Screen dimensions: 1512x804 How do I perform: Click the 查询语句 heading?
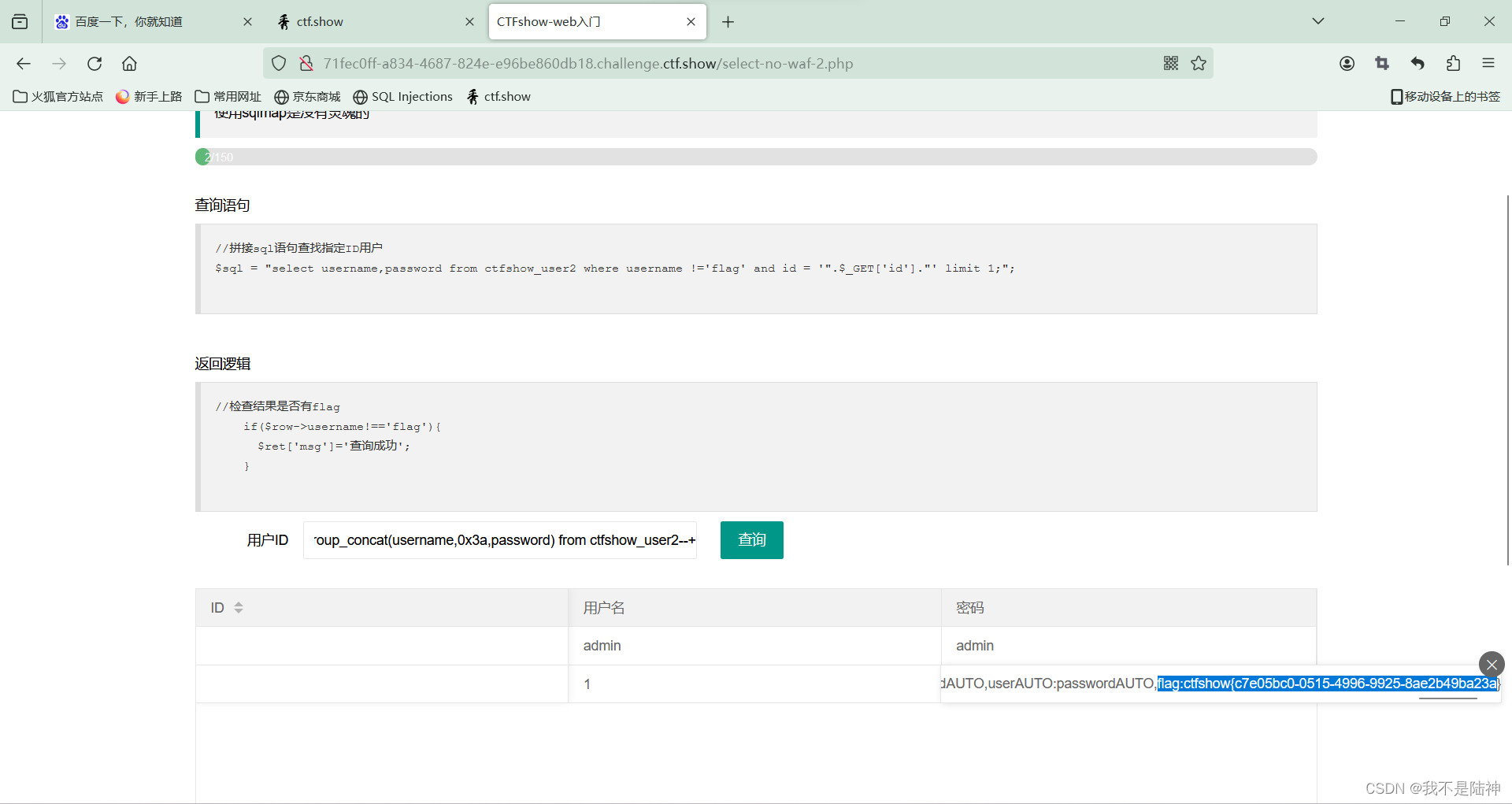(223, 206)
